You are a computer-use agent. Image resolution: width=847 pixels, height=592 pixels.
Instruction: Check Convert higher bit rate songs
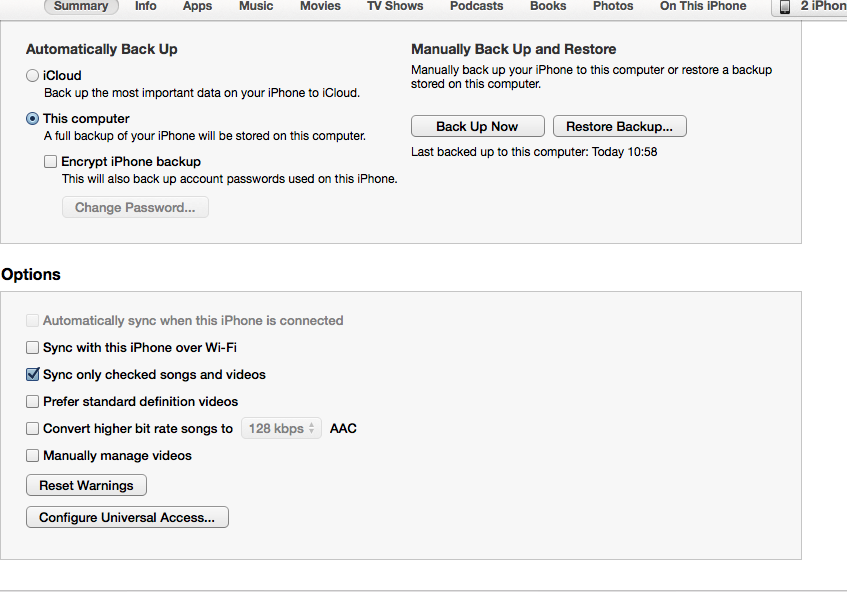[x=31, y=428]
